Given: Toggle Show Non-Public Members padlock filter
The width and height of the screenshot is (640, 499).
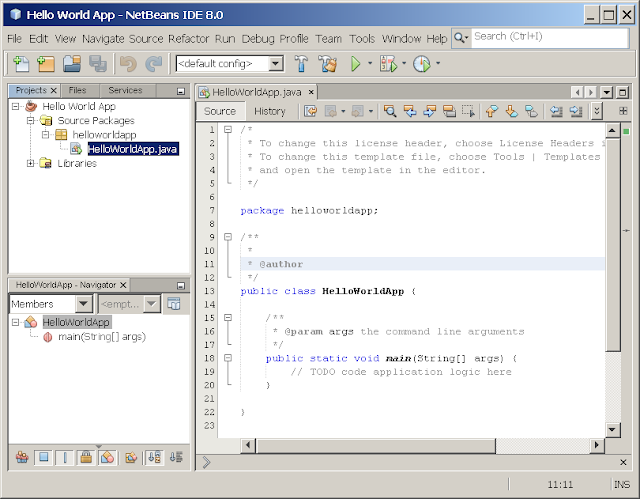Looking at the screenshot, I should coord(86,457).
